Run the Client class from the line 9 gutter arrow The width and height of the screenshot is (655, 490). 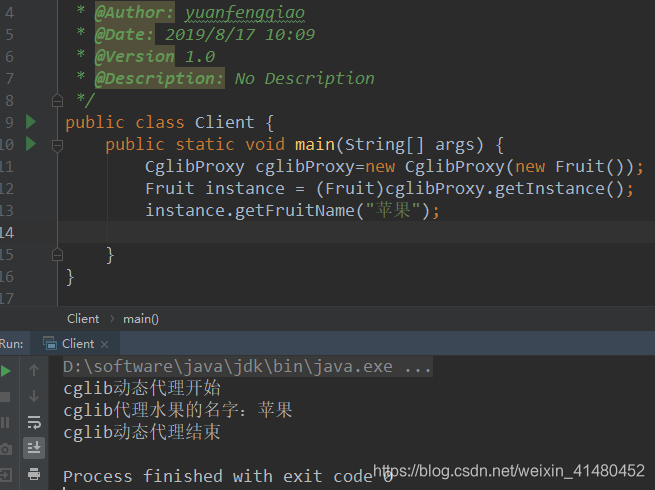pos(30,122)
